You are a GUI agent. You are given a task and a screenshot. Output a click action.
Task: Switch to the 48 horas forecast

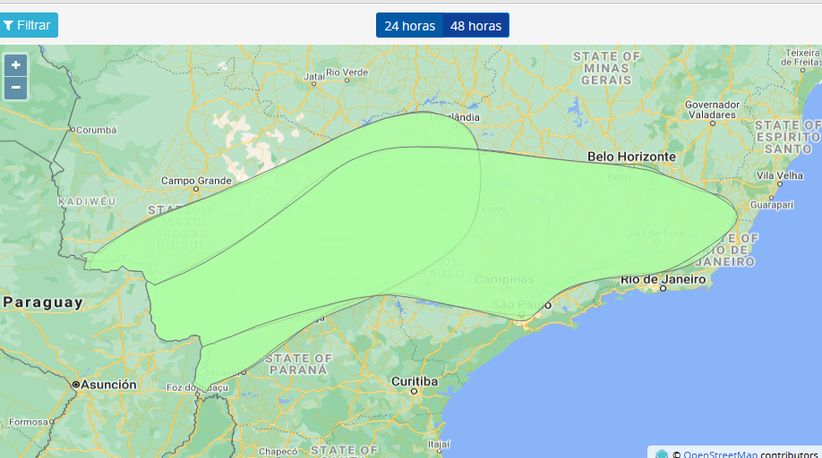[475, 26]
